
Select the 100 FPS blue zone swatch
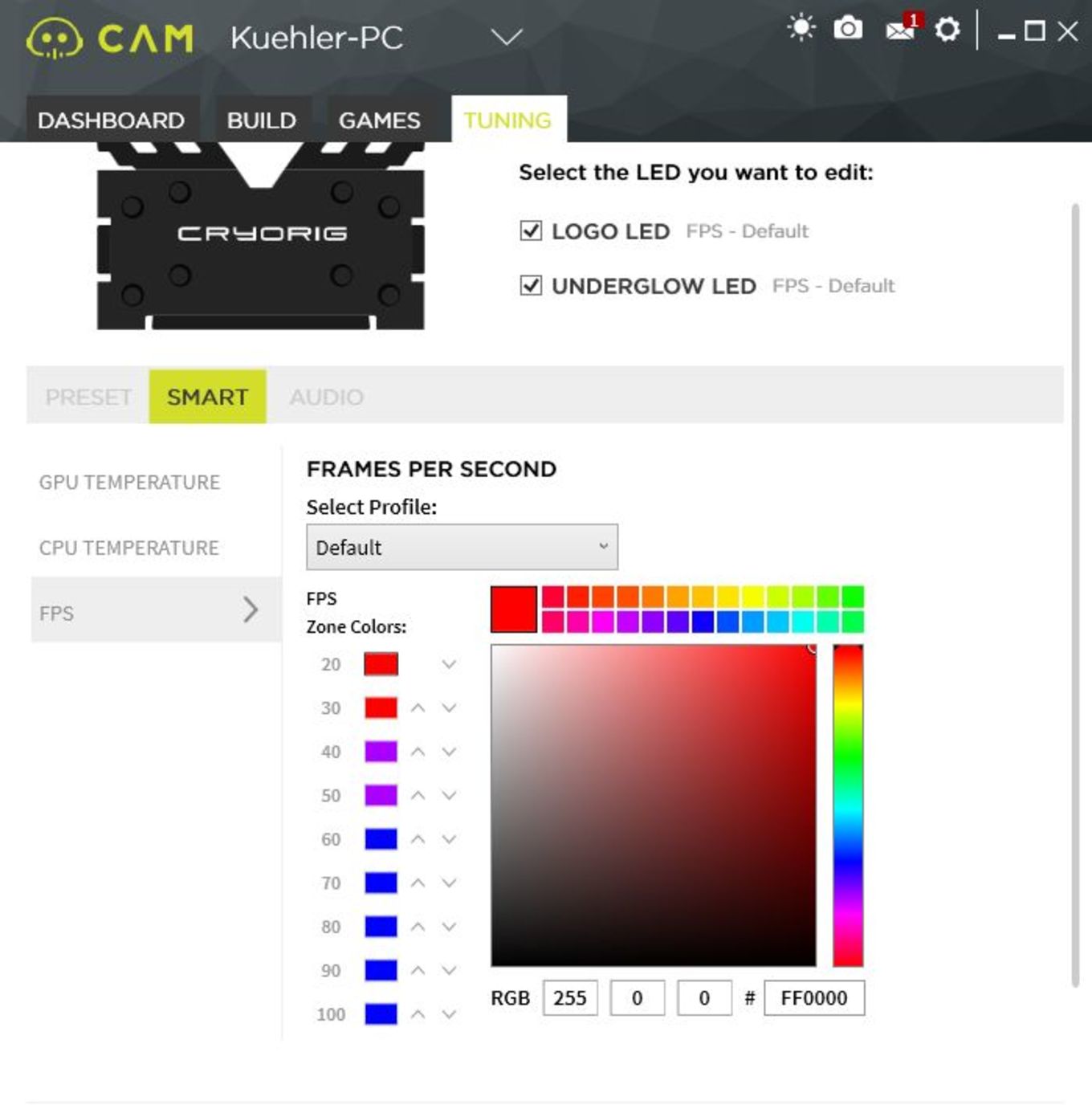[x=381, y=1014]
